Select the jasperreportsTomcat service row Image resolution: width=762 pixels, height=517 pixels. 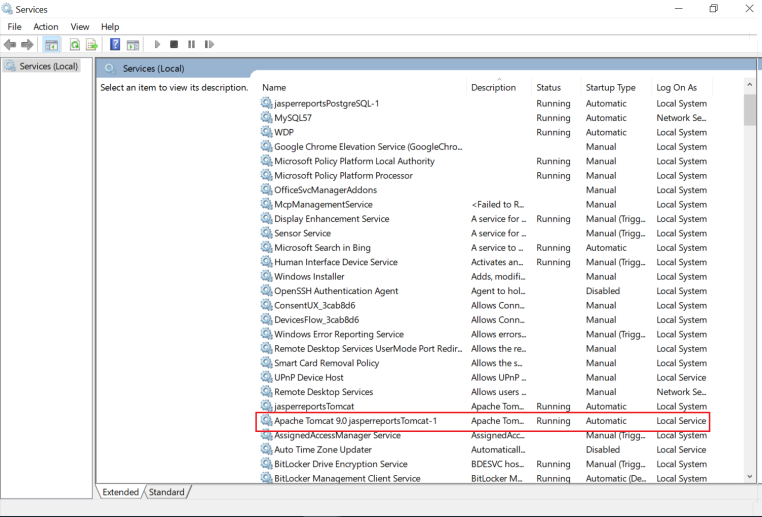point(483,406)
